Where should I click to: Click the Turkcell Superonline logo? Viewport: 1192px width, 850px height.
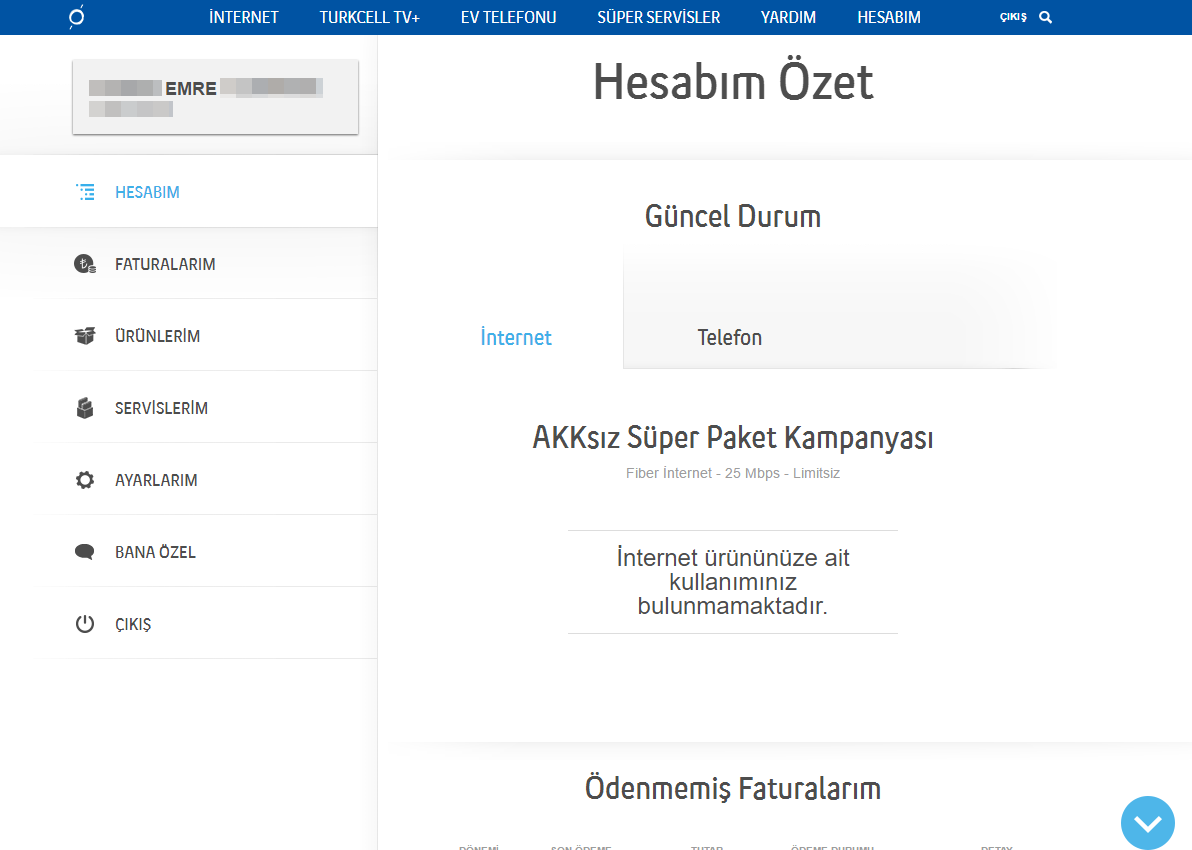point(77,17)
